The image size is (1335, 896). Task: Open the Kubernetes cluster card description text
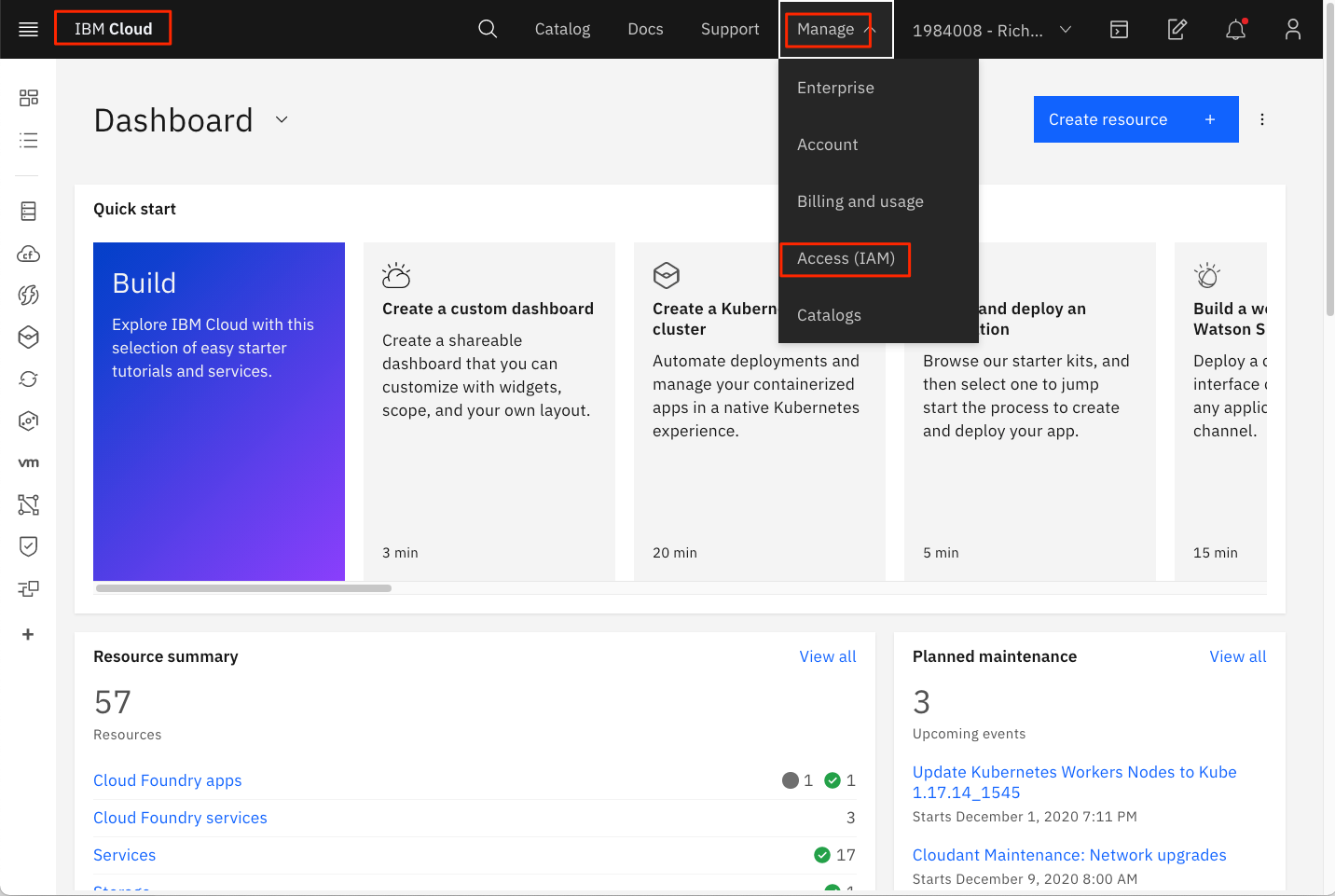point(756,395)
